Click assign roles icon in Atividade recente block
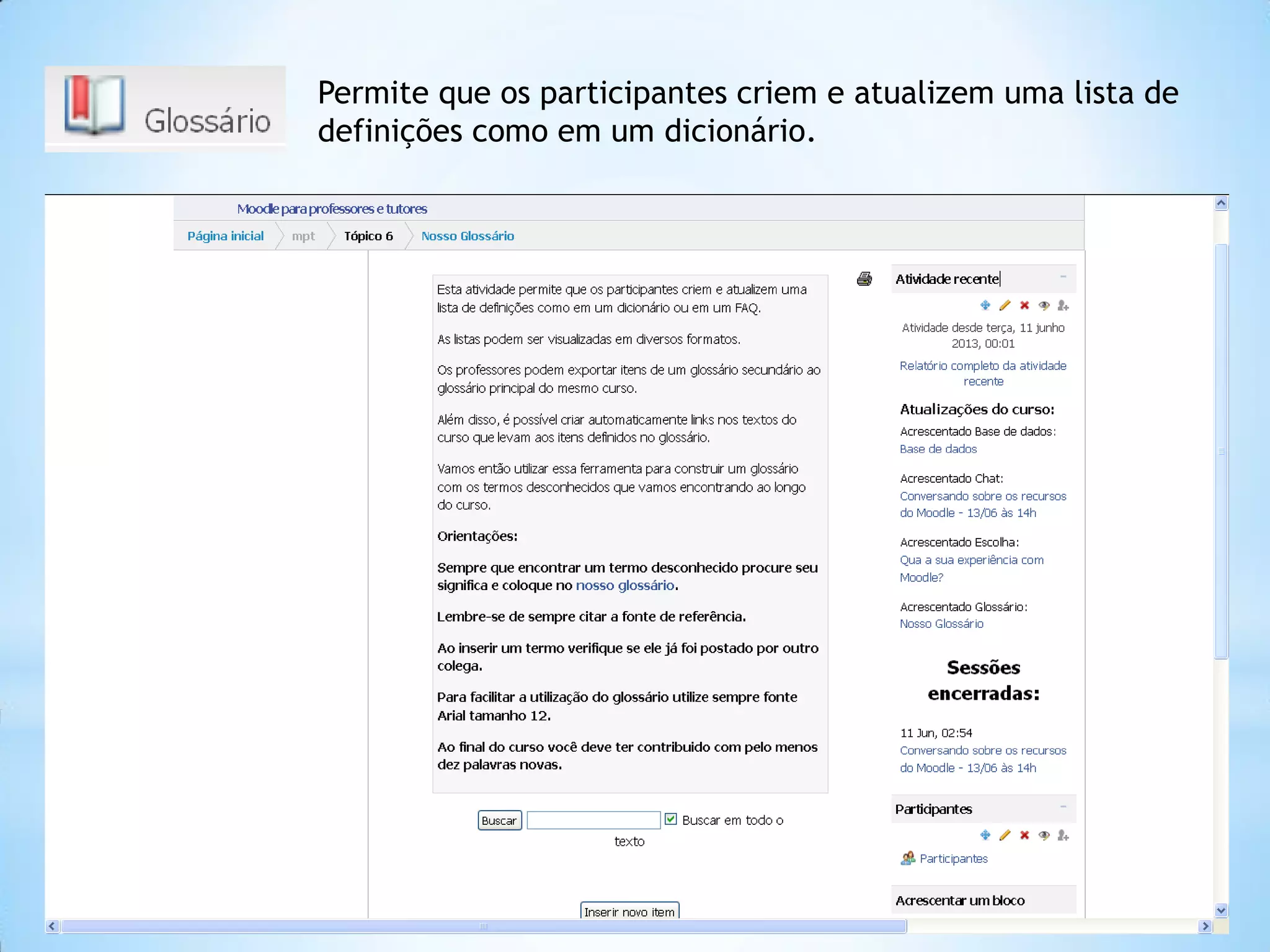The width and height of the screenshot is (1270, 952). click(x=1064, y=305)
